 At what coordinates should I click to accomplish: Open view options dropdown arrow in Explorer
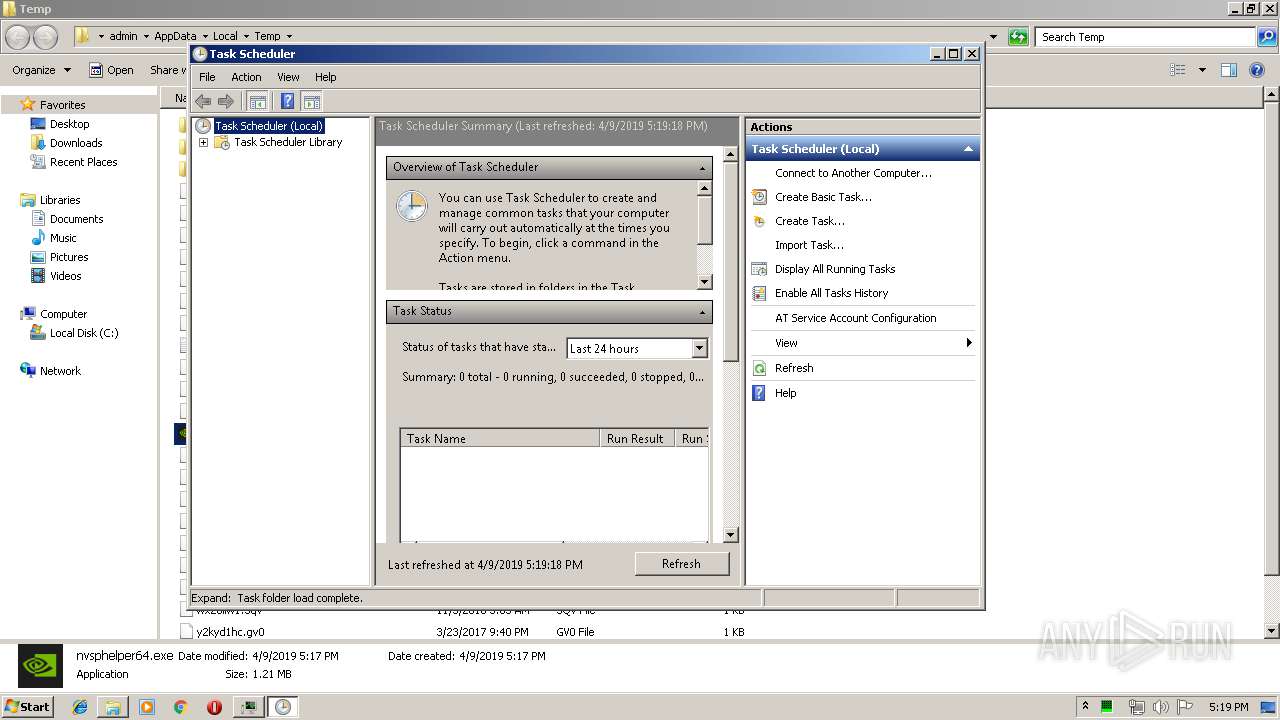point(1202,70)
